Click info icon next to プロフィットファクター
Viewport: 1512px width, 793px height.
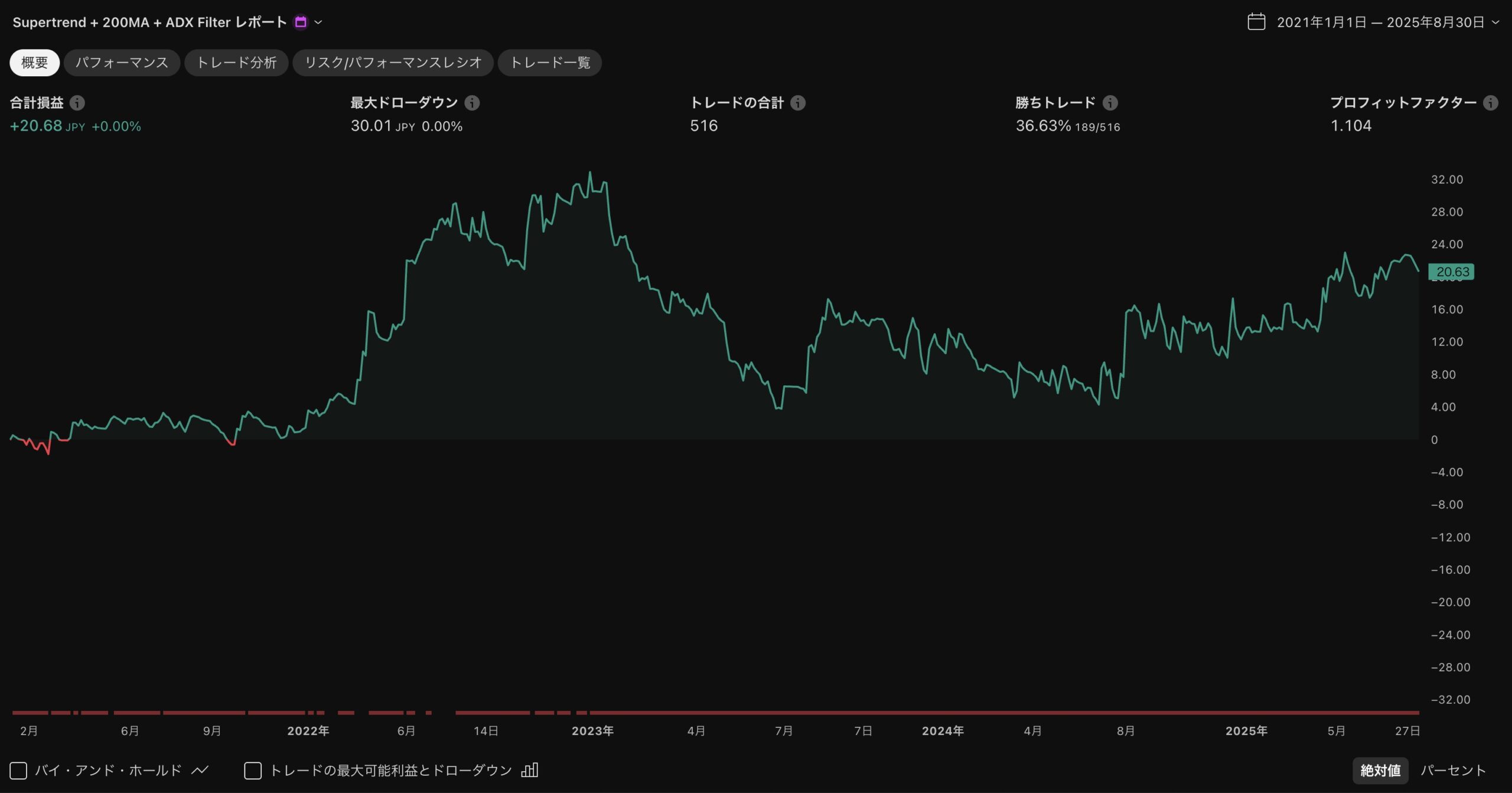1491,103
